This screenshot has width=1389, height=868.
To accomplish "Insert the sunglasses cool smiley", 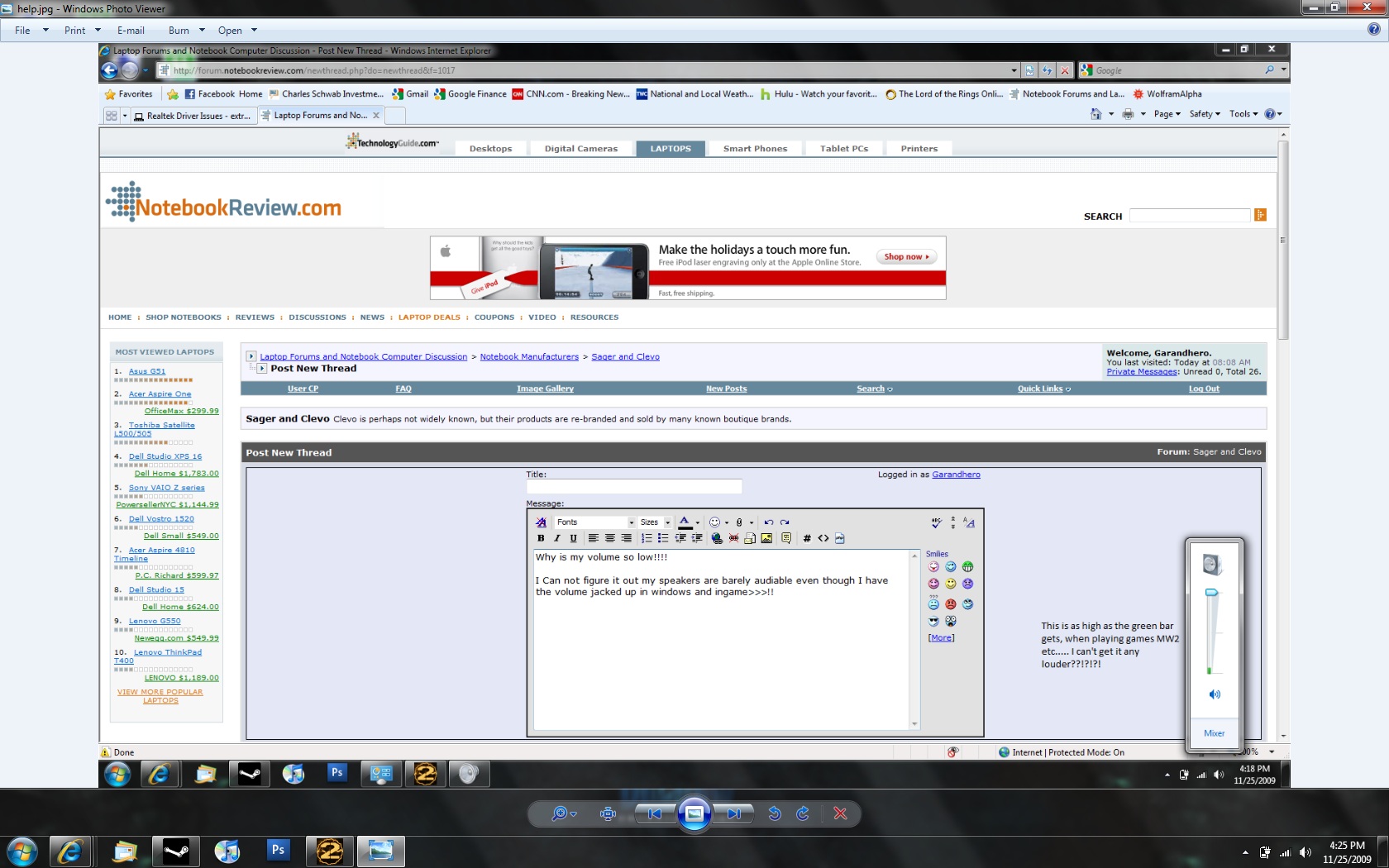I will pyautogui.click(x=933, y=621).
